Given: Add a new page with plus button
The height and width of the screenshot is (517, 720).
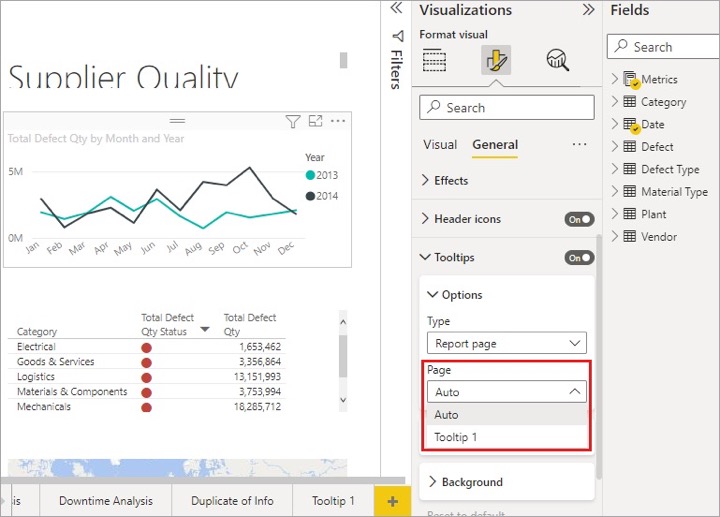Looking at the screenshot, I should 393,501.
